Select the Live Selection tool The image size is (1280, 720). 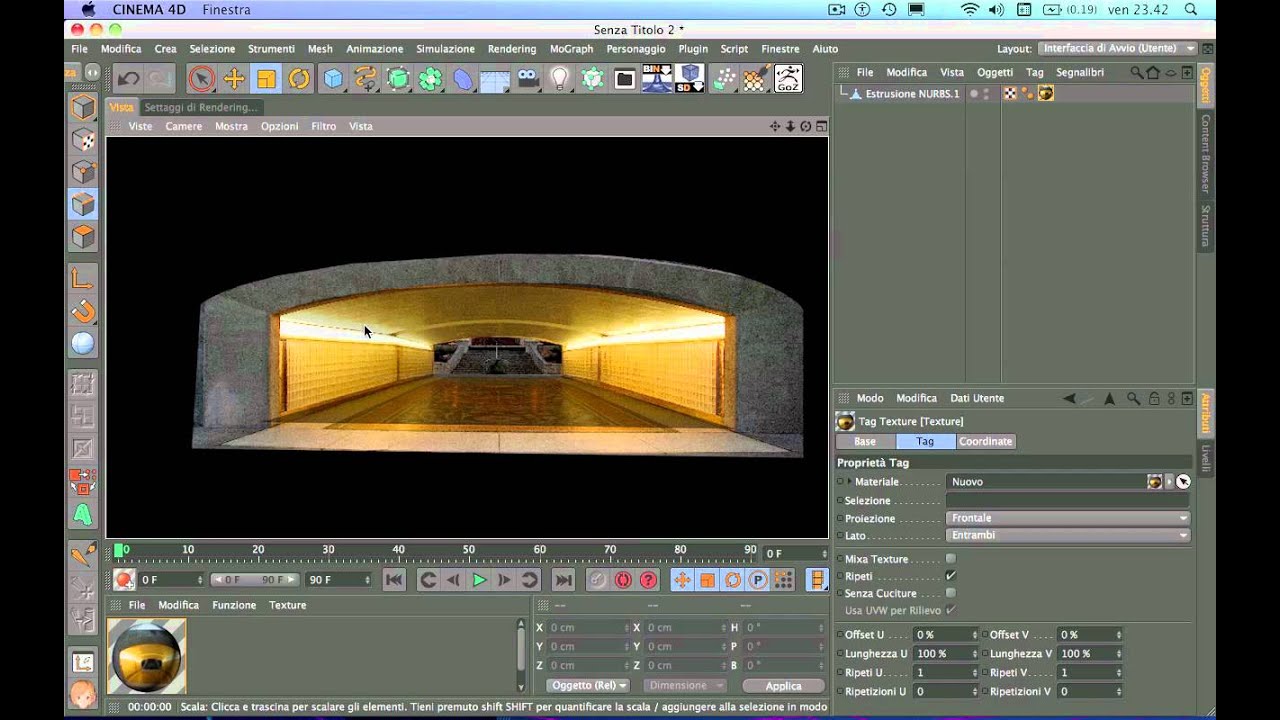[x=201, y=79]
